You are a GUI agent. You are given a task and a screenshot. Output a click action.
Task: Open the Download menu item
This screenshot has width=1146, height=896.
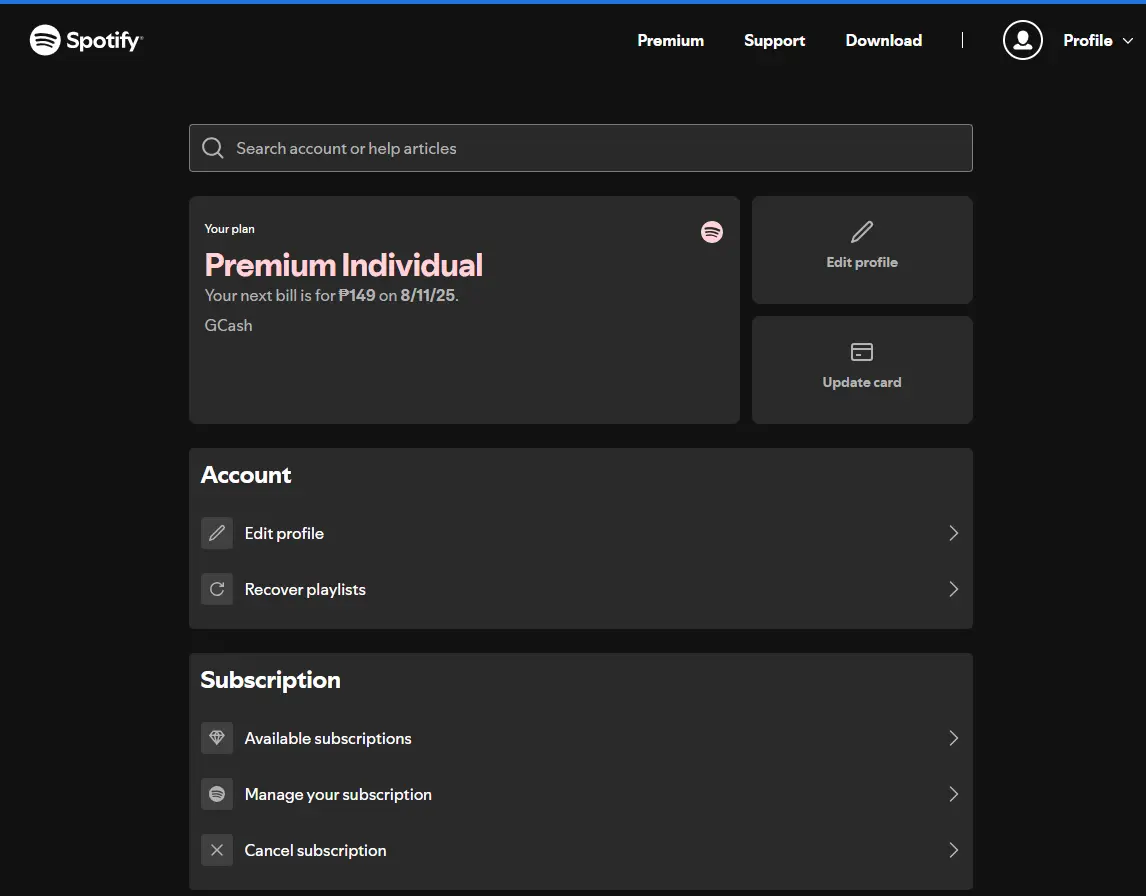coord(884,40)
